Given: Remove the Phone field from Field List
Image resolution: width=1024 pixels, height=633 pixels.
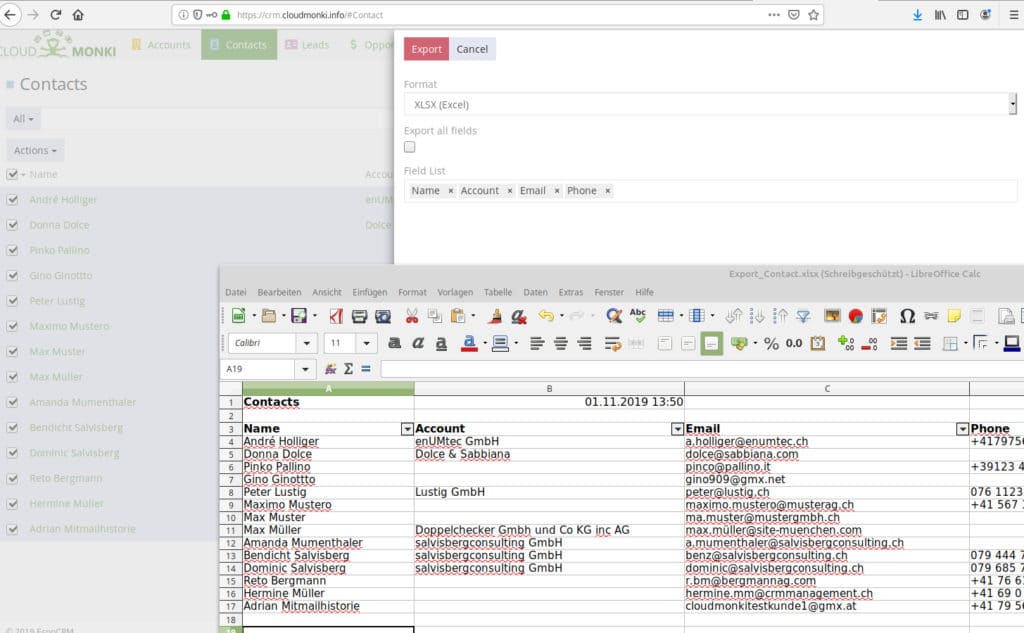Looking at the screenshot, I should [x=607, y=191].
